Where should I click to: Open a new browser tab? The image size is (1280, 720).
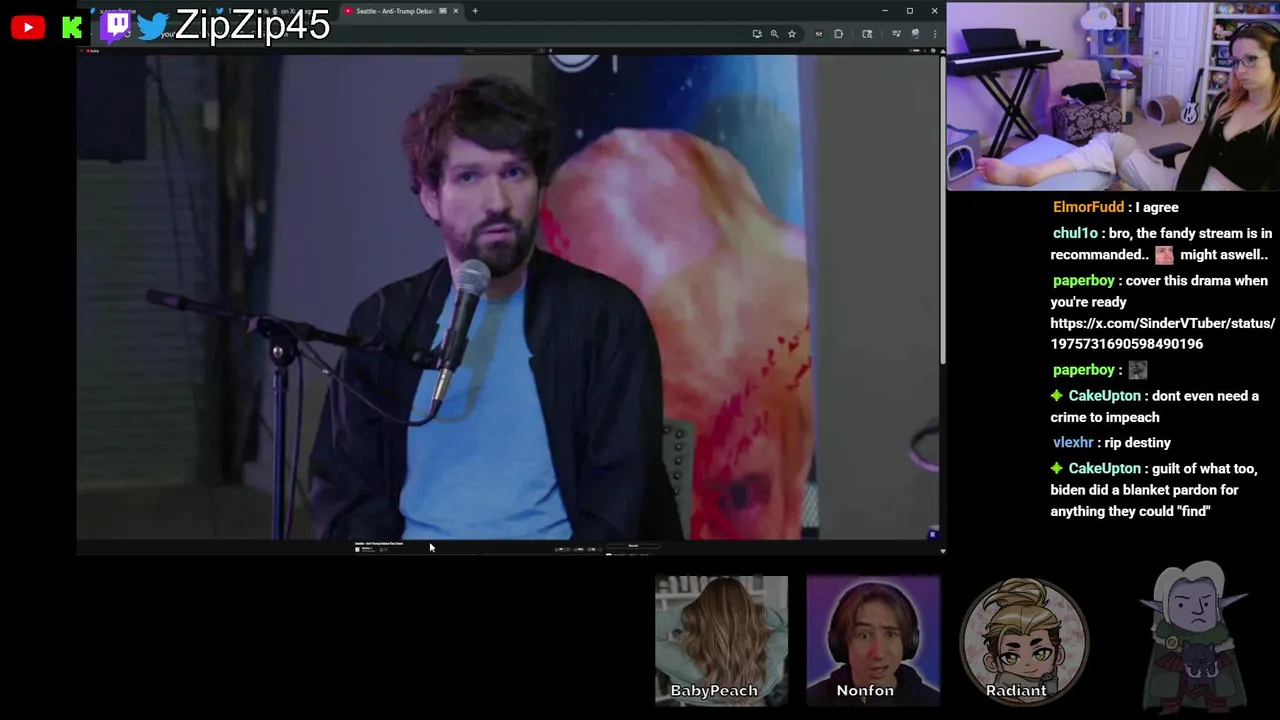pos(475,11)
